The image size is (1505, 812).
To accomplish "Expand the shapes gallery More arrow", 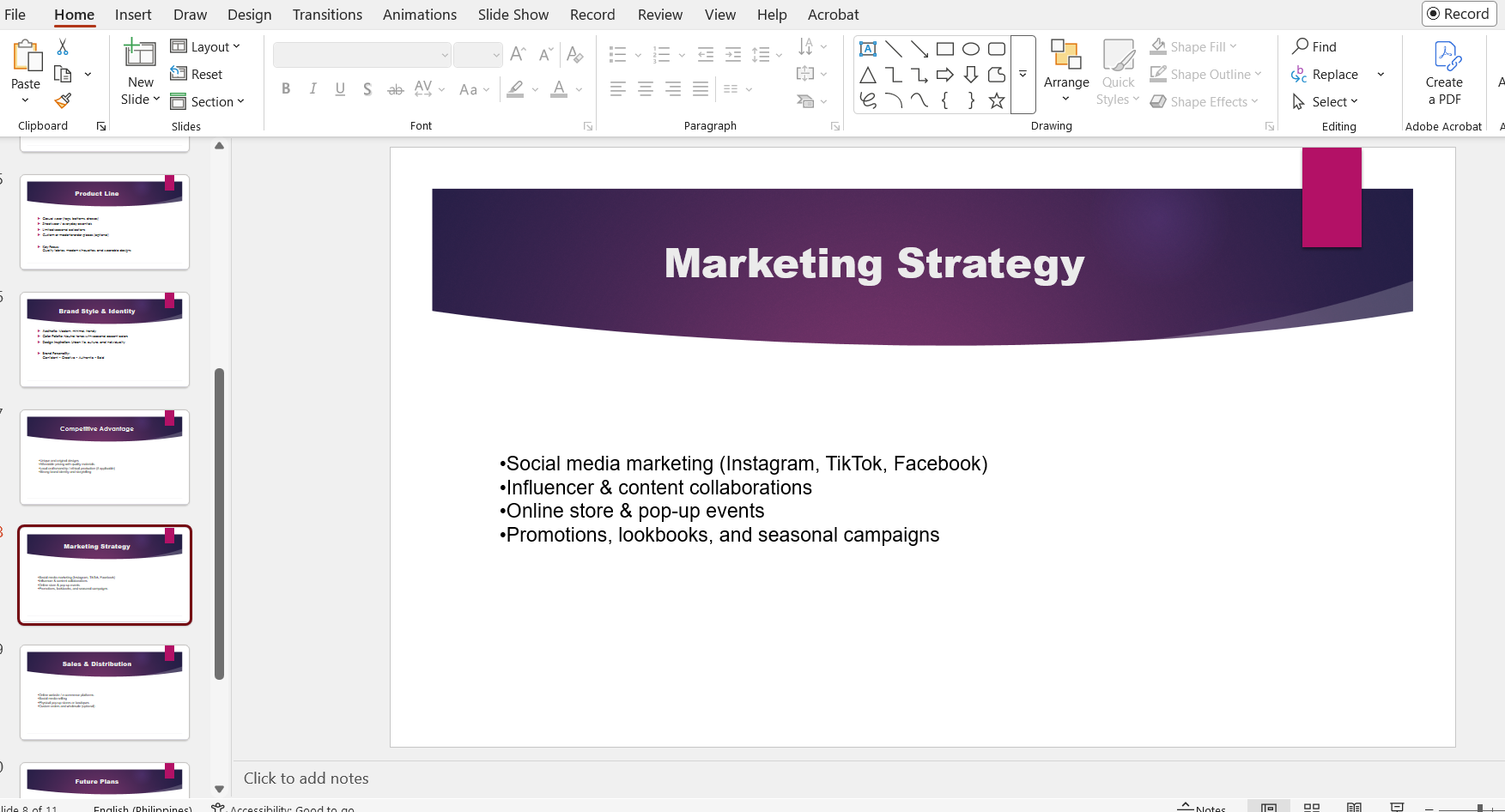I will click(x=1023, y=75).
